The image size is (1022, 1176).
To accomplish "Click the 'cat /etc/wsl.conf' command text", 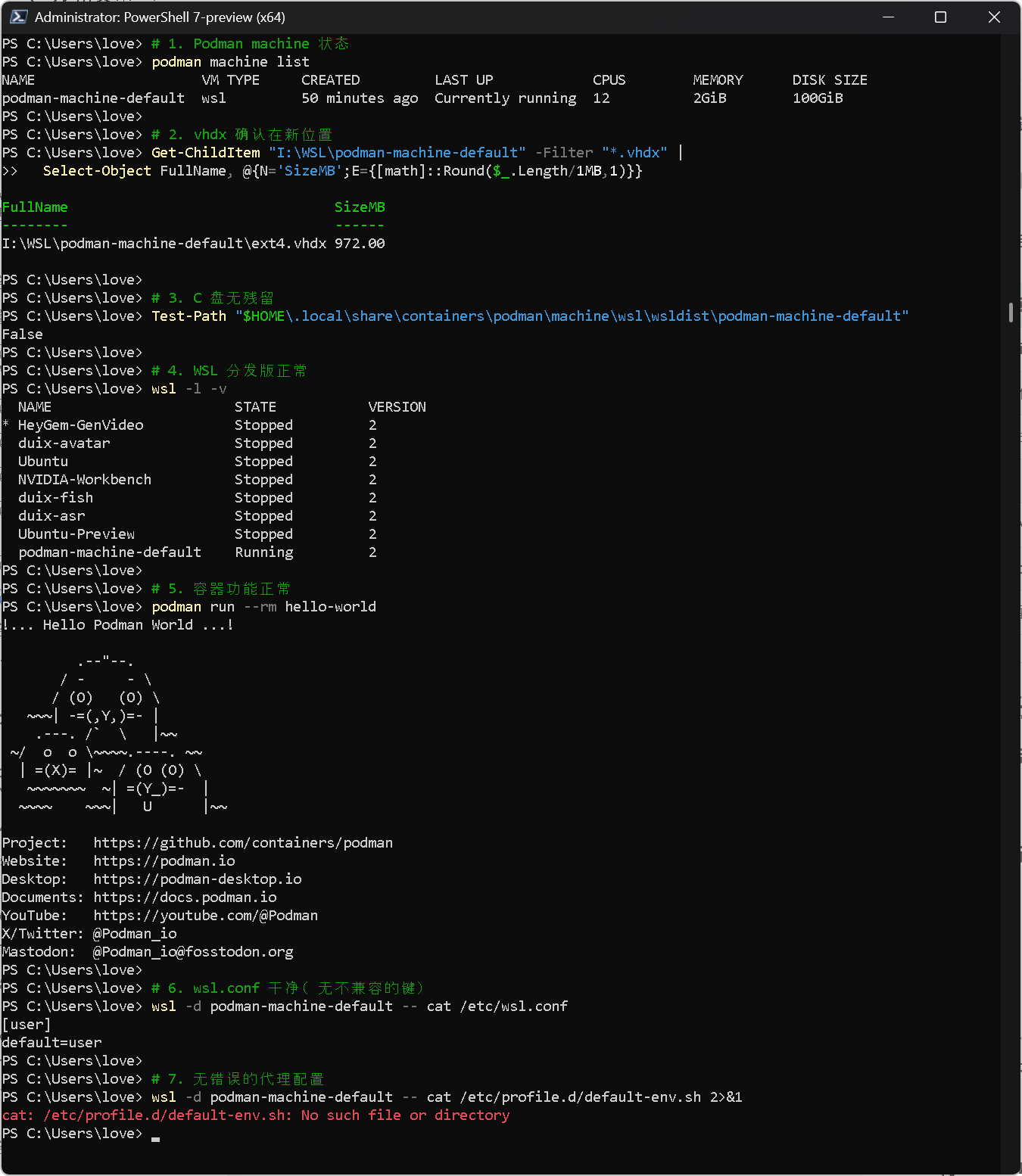I will (497, 1006).
